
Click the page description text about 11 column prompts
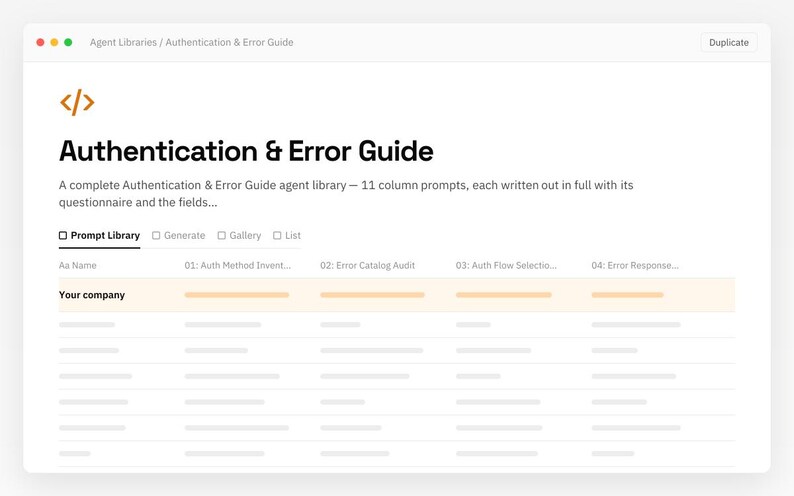(x=346, y=193)
